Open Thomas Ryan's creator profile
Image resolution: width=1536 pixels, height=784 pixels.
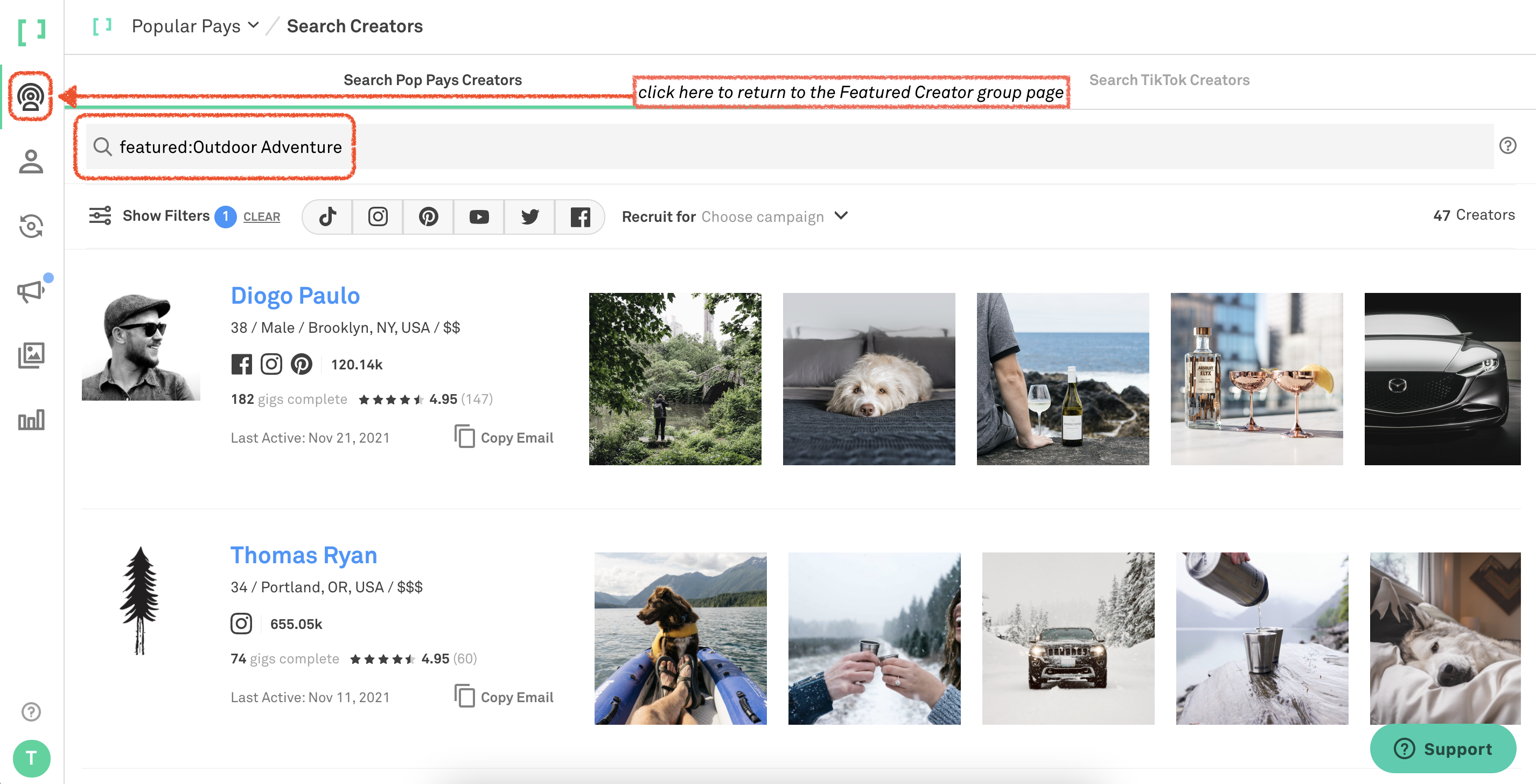point(303,555)
